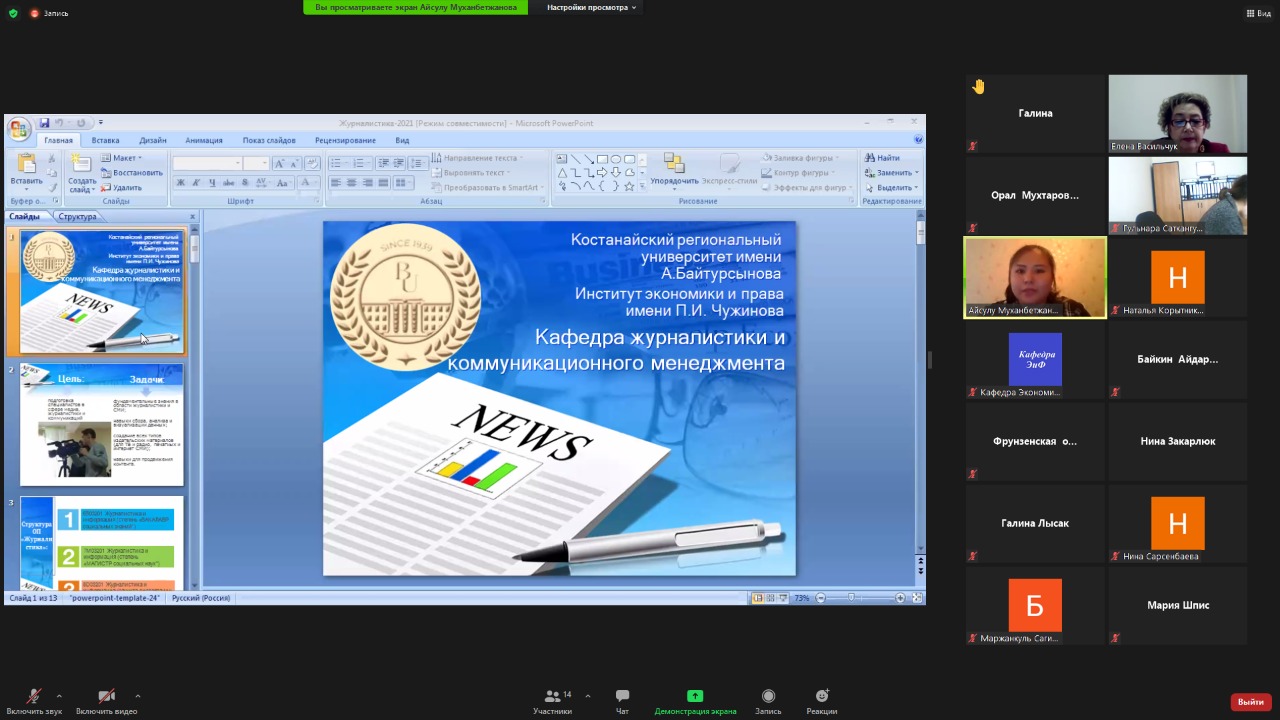Click Найти find button
This screenshot has width=1280, height=720.
pos(883,158)
